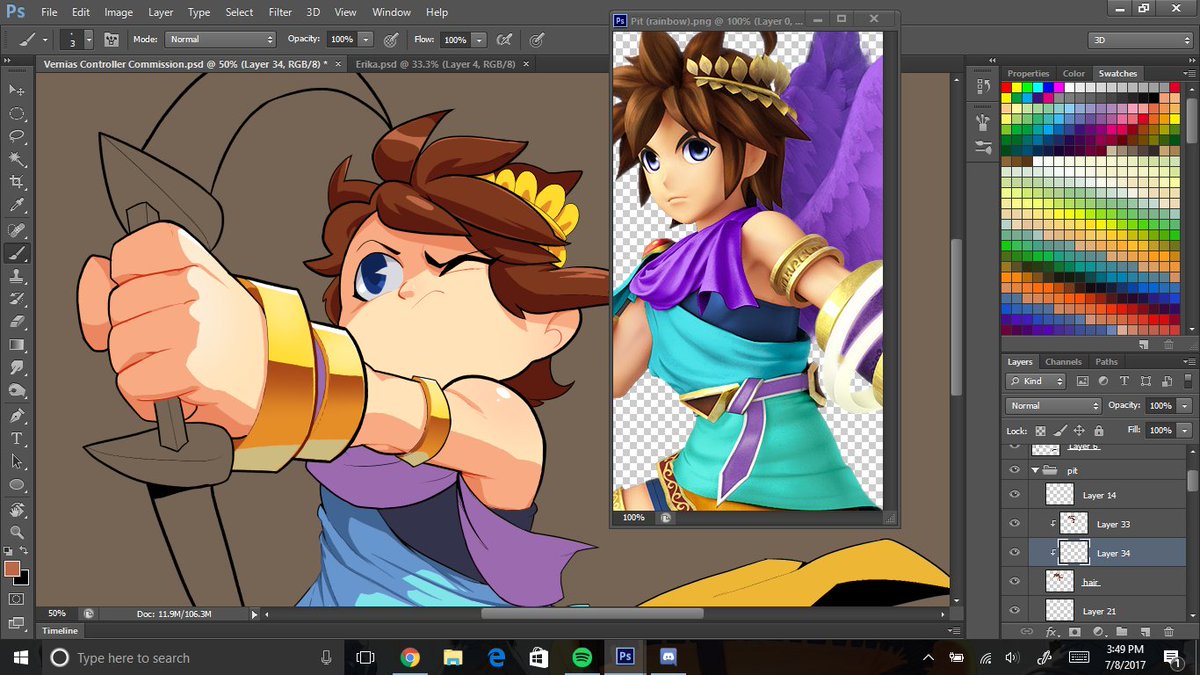This screenshot has width=1200, height=675.
Task: Select the Move tool
Action: [x=17, y=90]
